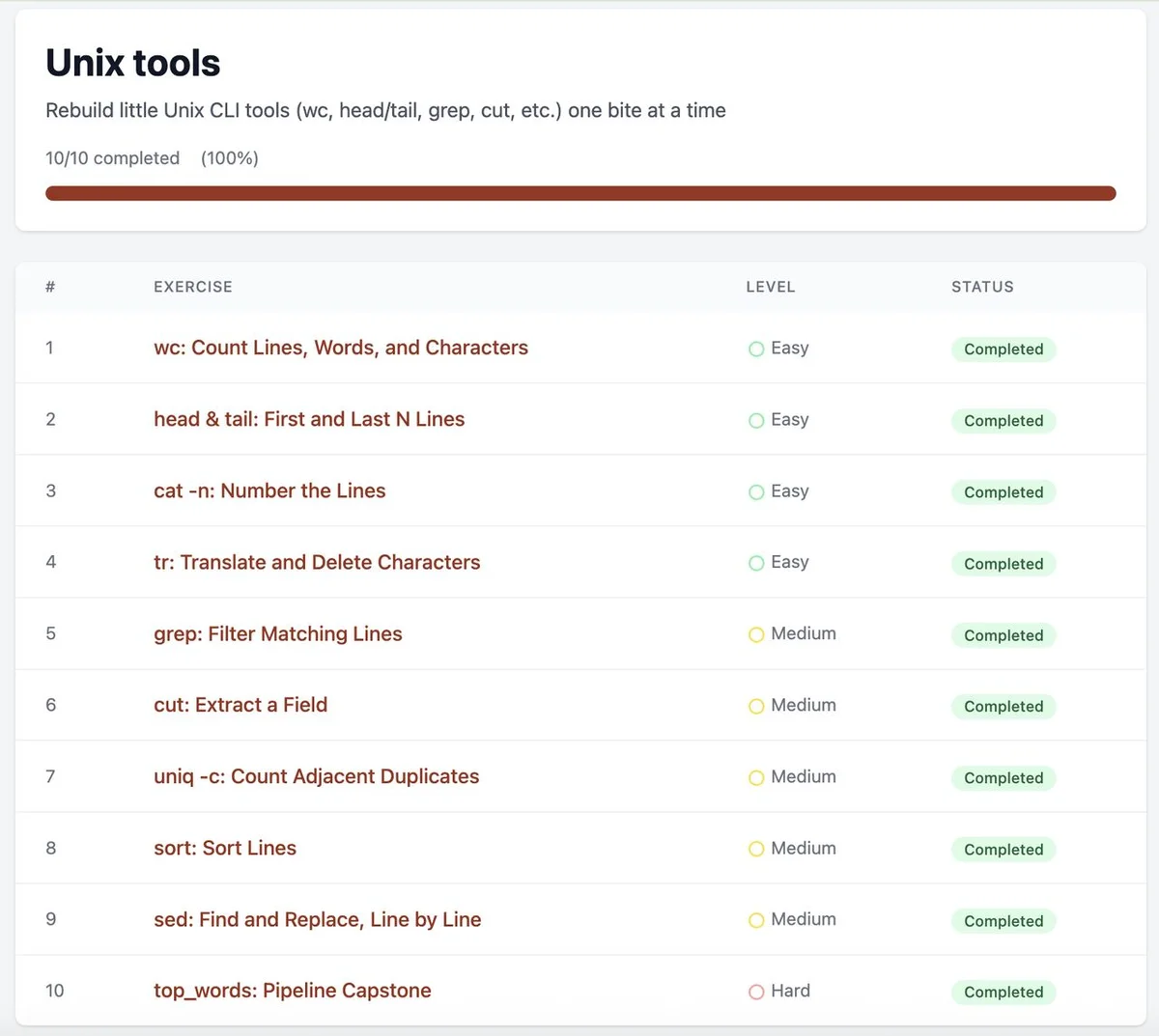Click the Hard label in the top_words row
1159x1036 pixels.
tap(791, 991)
